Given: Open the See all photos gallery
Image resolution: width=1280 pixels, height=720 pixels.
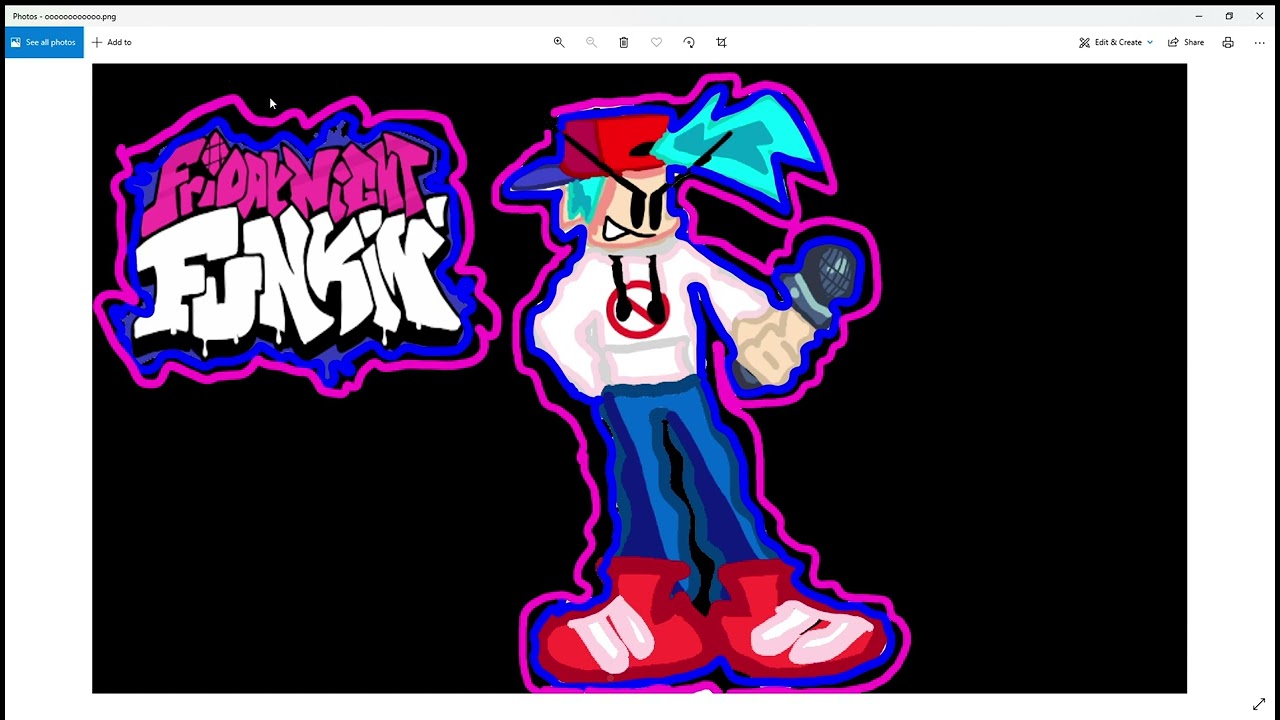Looking at the screenshot, I should 44,42.
